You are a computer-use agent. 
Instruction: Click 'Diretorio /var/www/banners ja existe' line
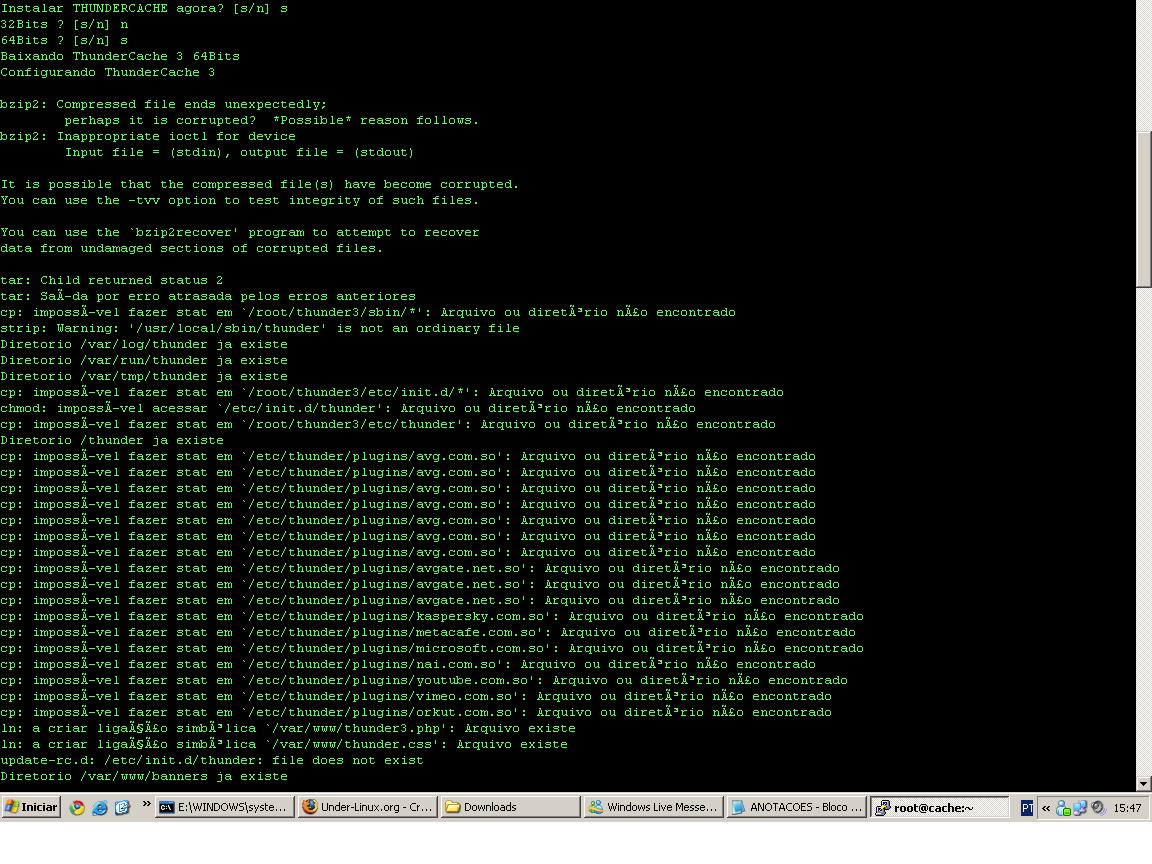click(144, 777)
